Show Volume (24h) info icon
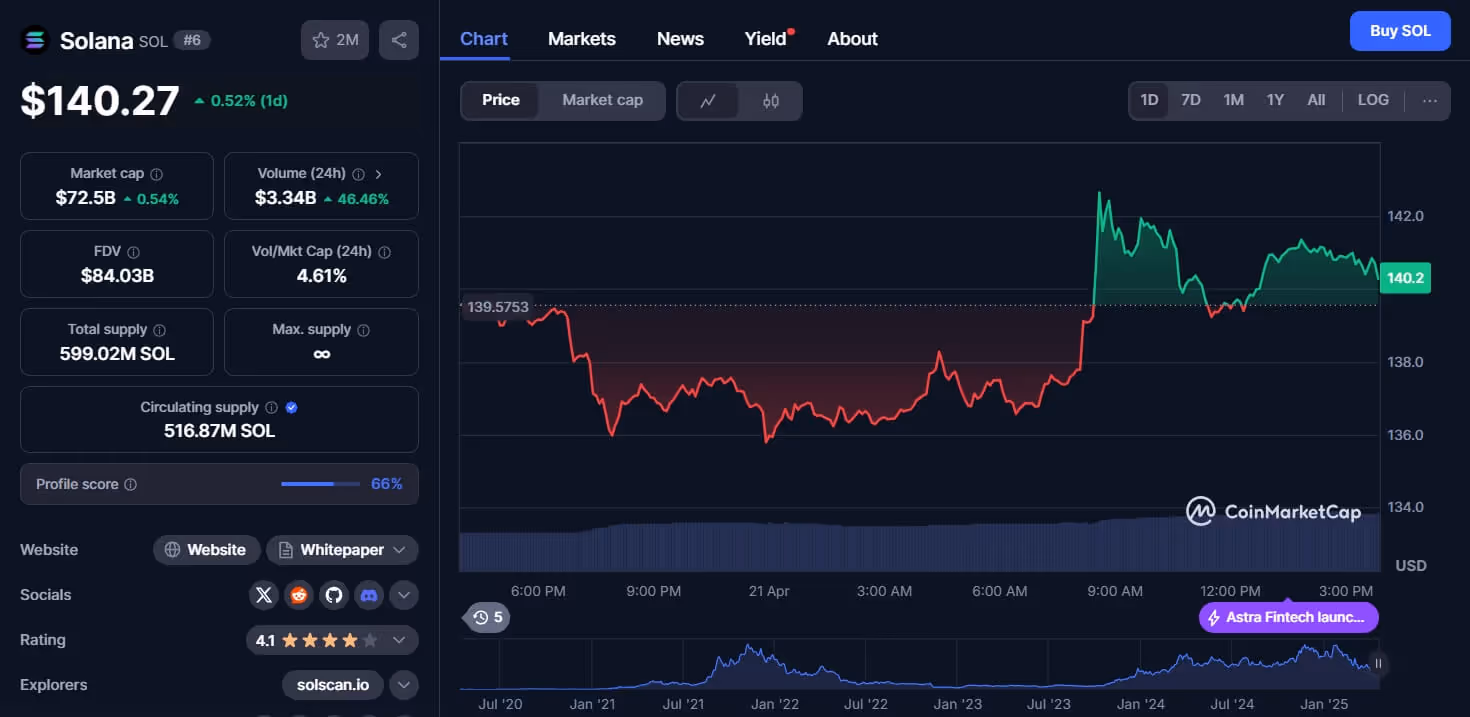 click(358, 174)
